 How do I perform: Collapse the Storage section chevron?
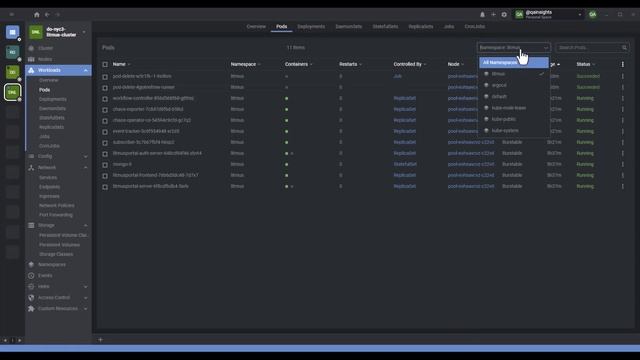tap(86, 225)
